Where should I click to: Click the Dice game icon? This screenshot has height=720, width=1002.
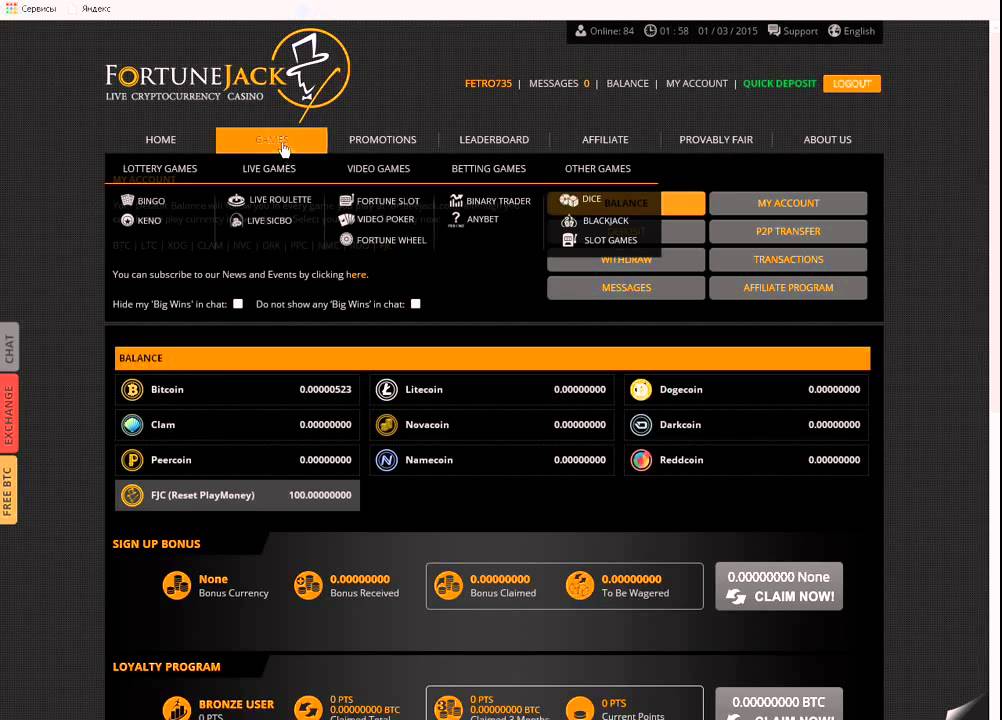point(569,200)
